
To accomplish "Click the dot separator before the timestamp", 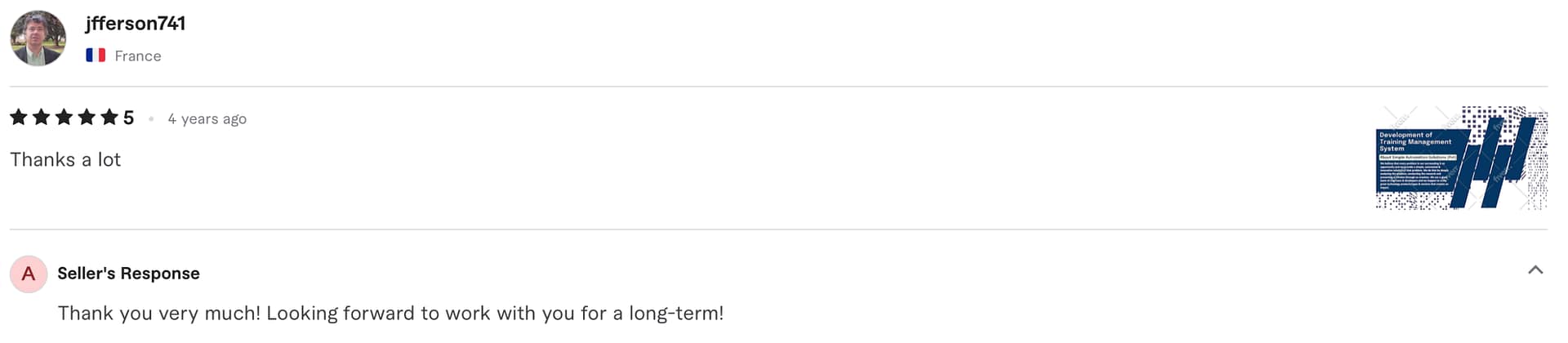I will tap(151, 119).
